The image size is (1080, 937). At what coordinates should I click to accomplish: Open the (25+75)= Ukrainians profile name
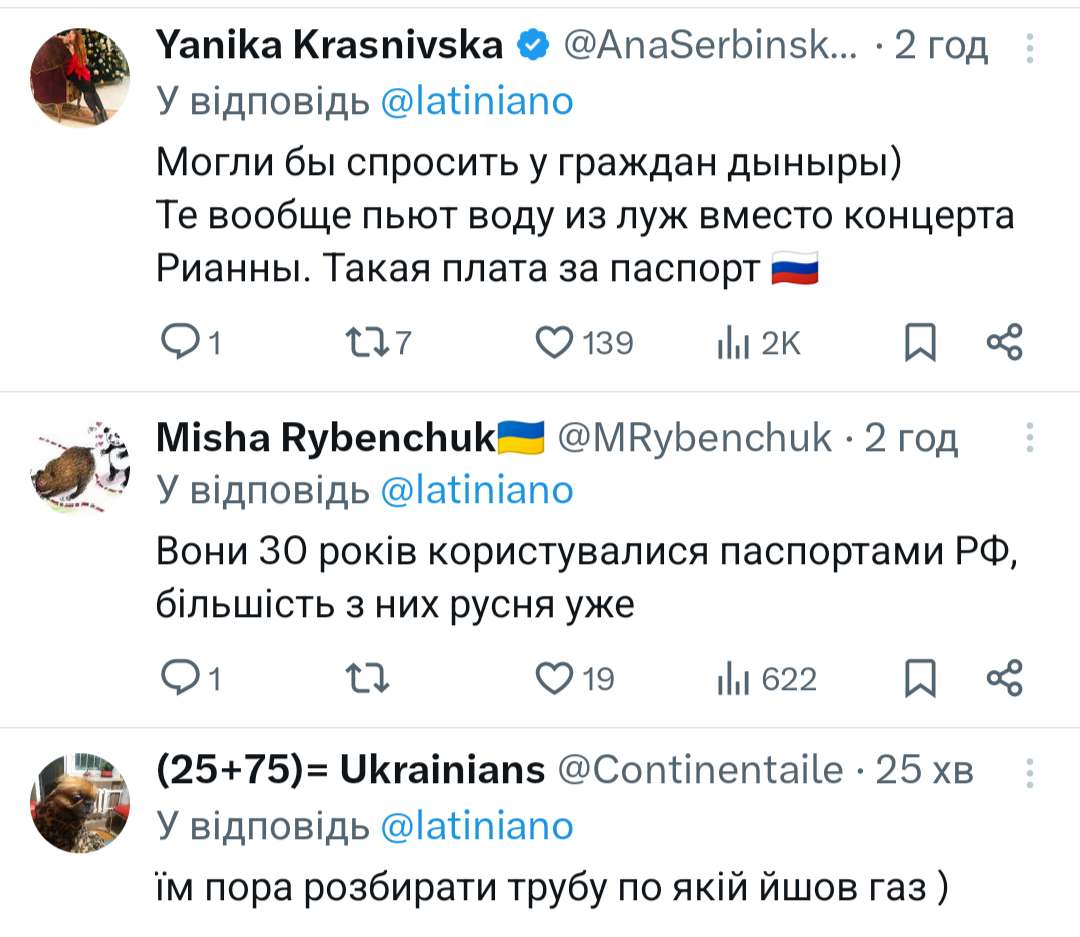350,770
